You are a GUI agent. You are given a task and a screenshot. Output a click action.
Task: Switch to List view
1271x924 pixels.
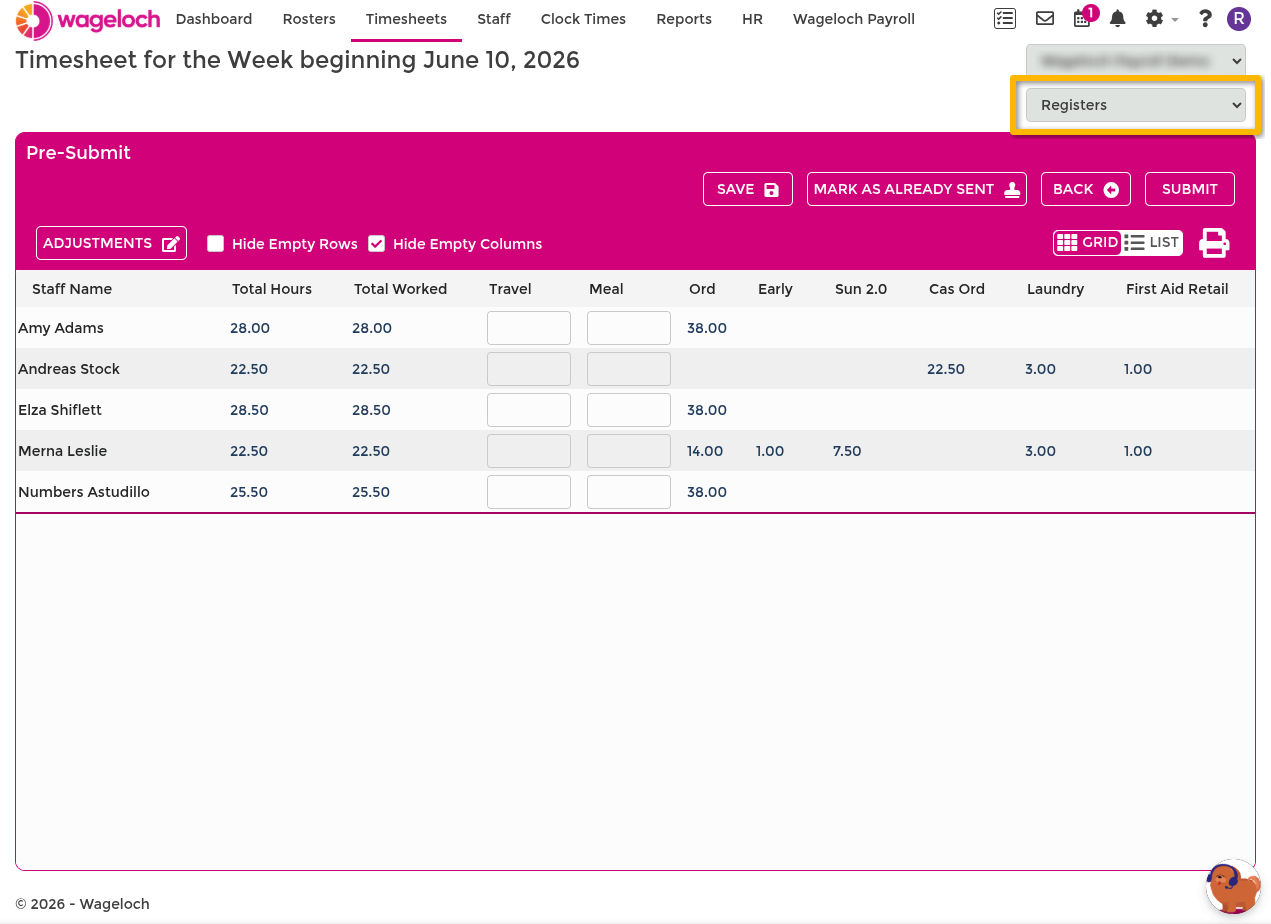click(1152, 242)
